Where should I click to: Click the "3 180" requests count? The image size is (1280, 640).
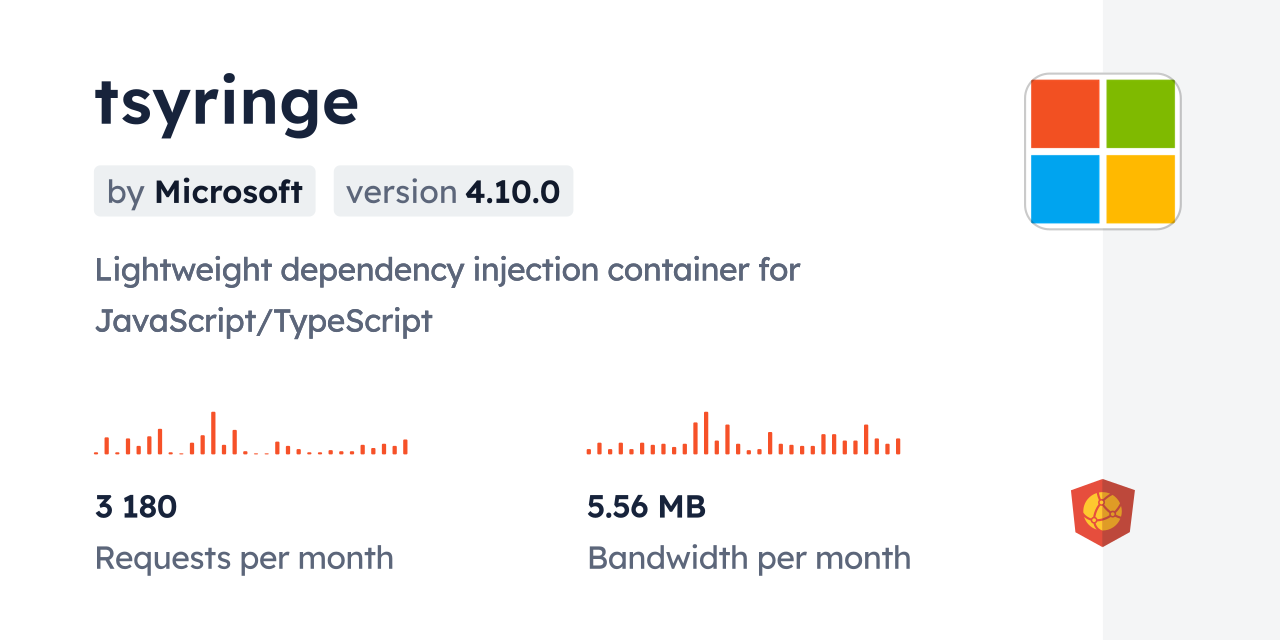tap(136, 507)
